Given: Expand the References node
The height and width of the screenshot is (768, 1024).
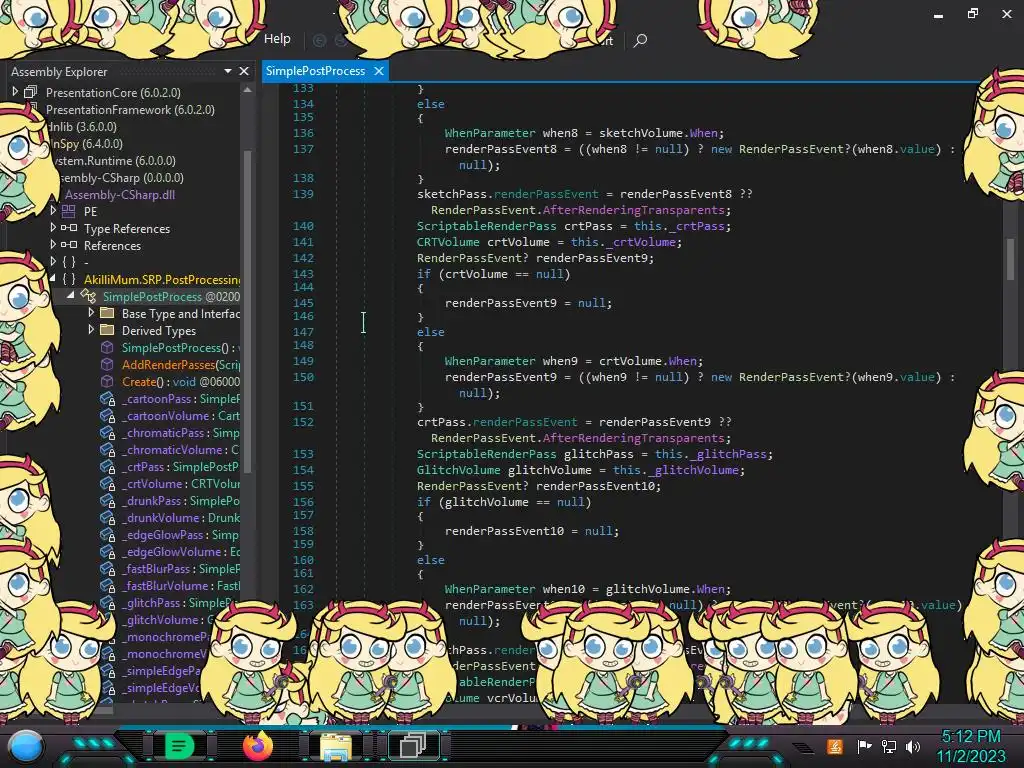Looking at the screenshot, I should (53, 244).
